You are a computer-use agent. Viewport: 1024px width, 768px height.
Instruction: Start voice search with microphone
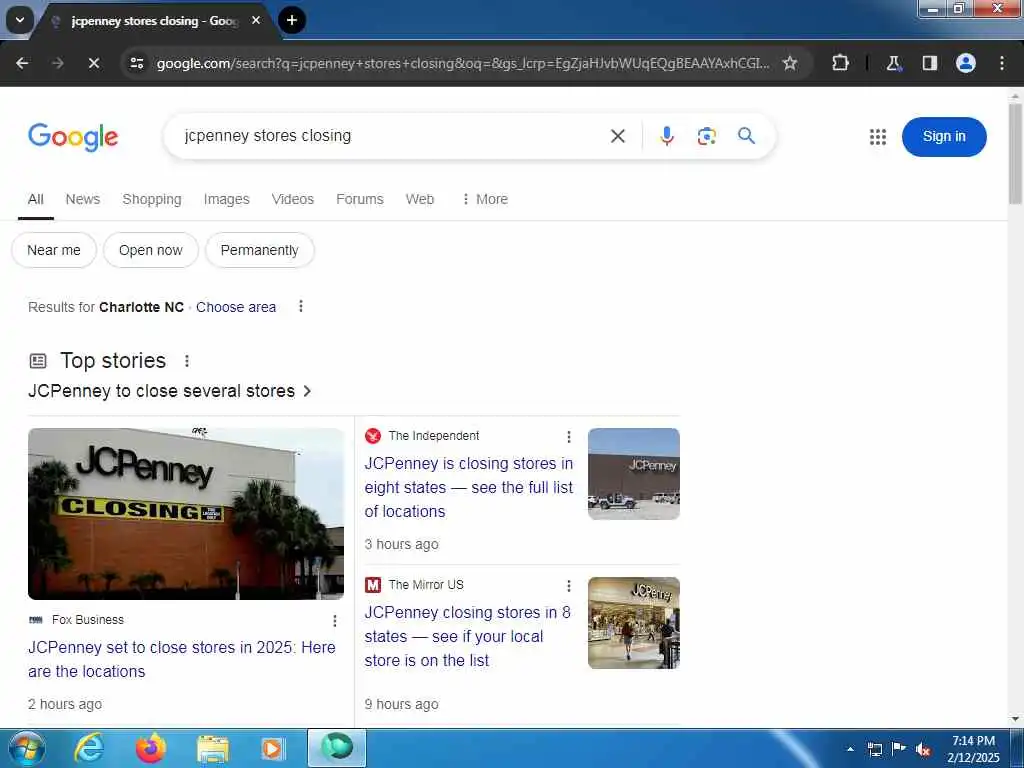tap(667, 136)
